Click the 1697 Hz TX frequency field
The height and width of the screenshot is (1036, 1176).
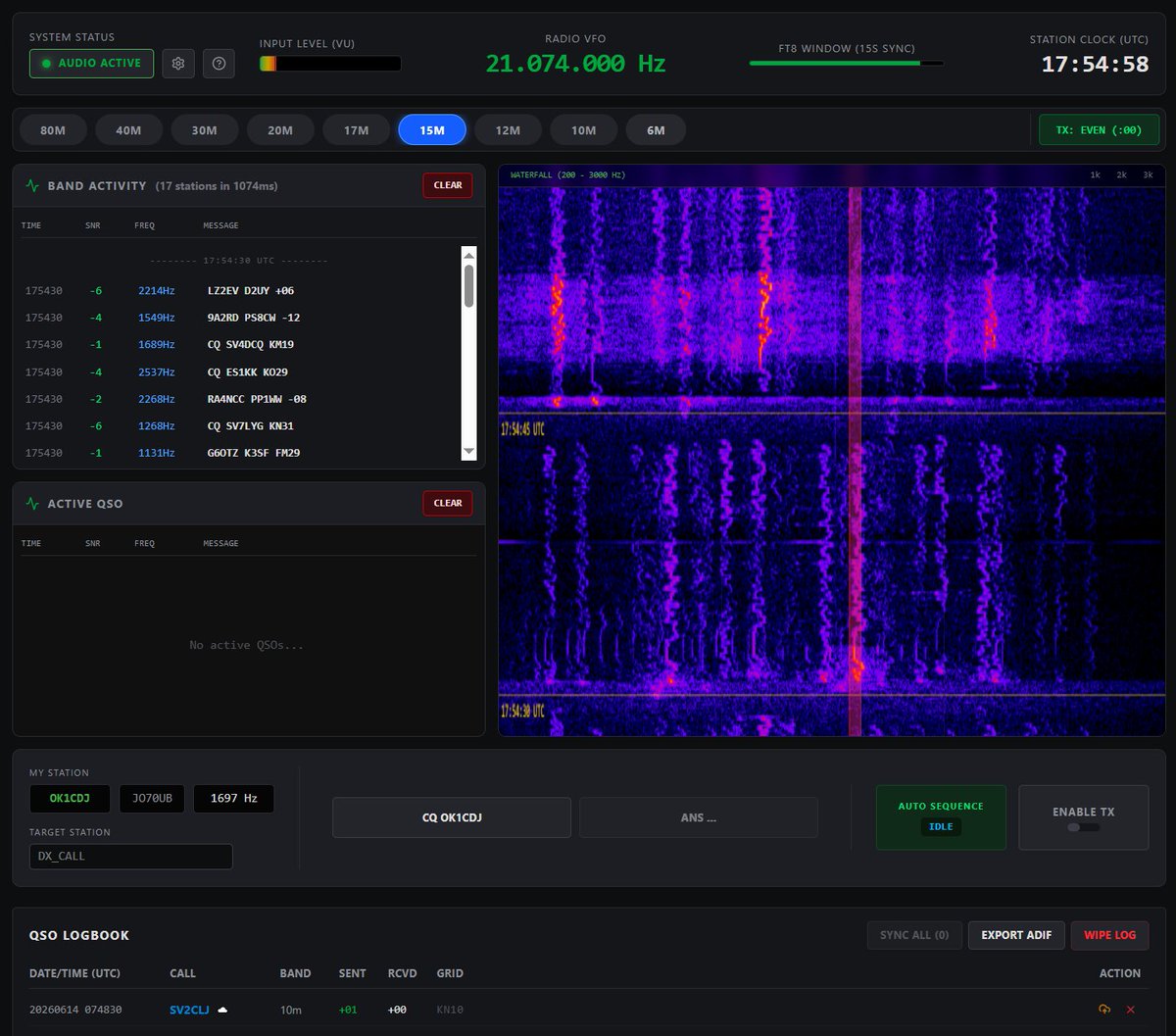click(233, 799)
